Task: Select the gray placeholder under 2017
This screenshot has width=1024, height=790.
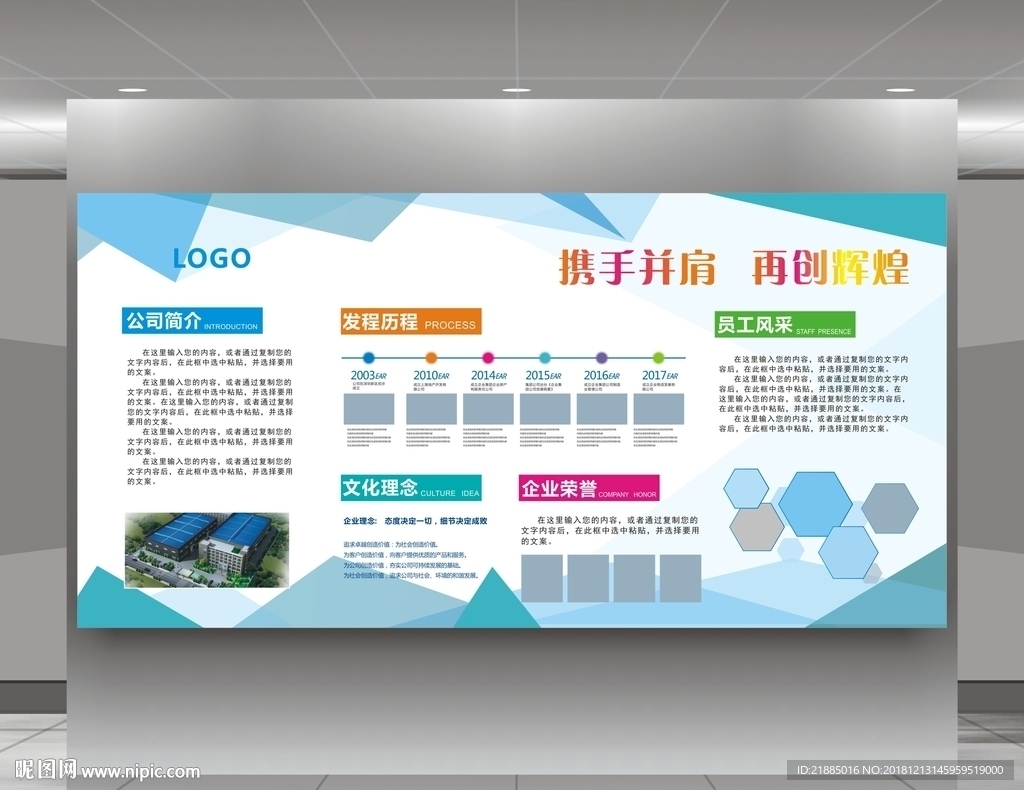Action: (659, 409)
